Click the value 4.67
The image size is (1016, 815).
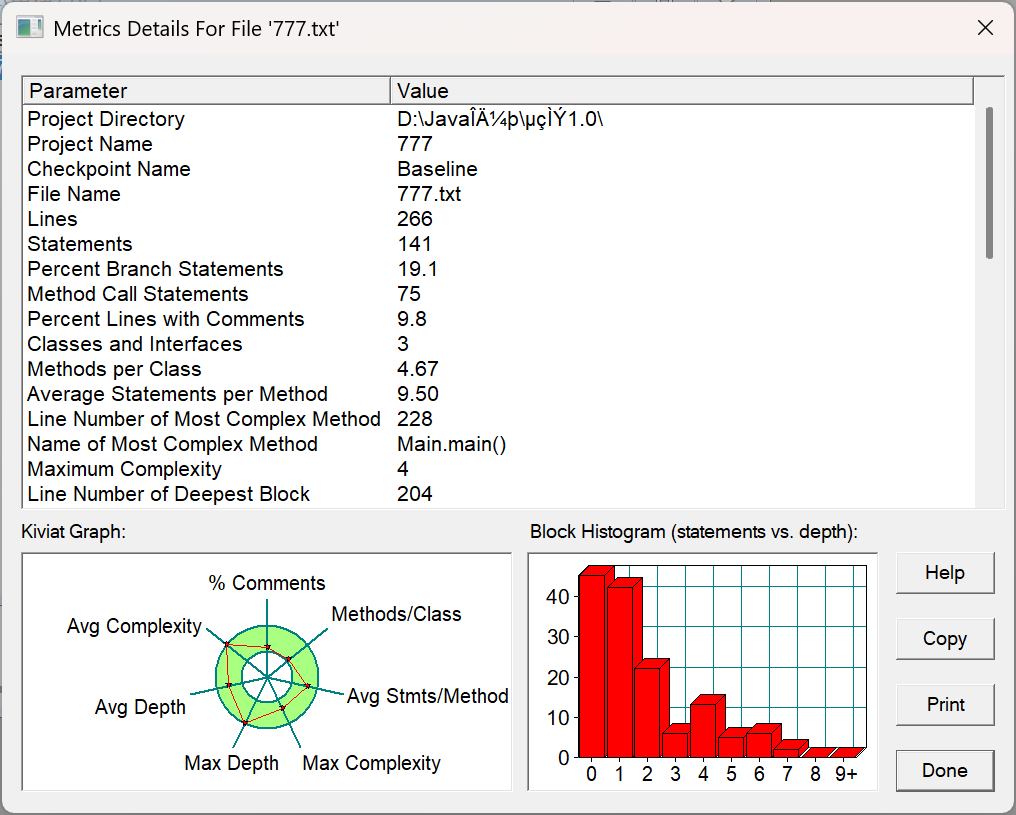click(418, 369)
